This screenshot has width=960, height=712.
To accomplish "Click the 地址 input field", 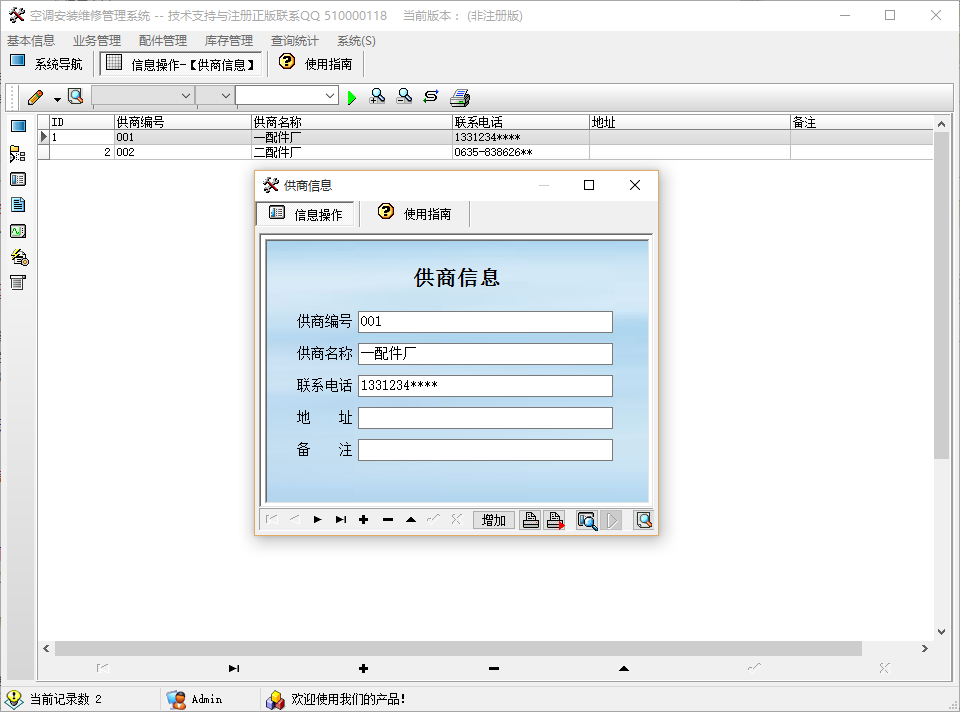I will point(485,418).
